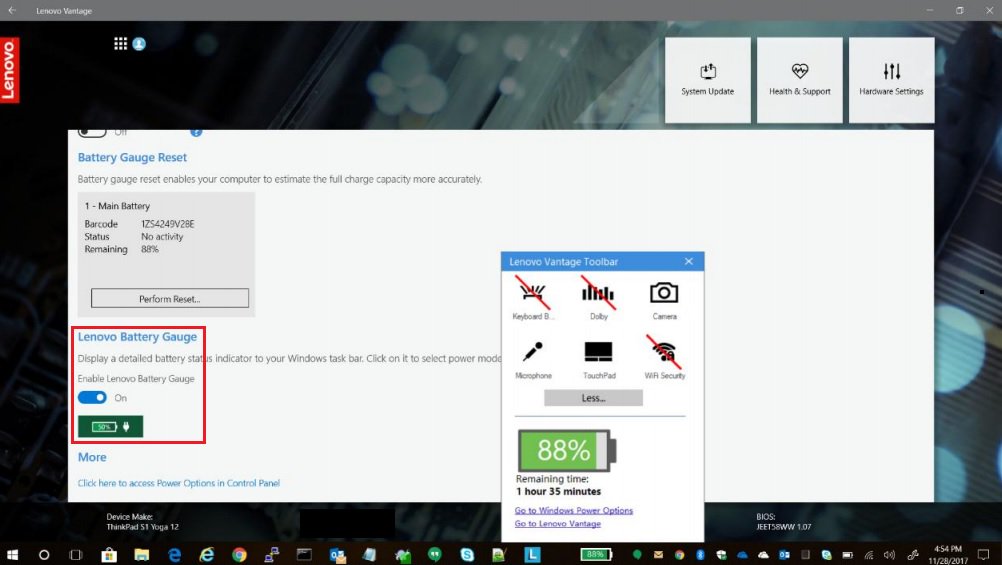Open the Wi-Fi network tray icon
The image size is (1002, 565).
click(x=868, y=554)
